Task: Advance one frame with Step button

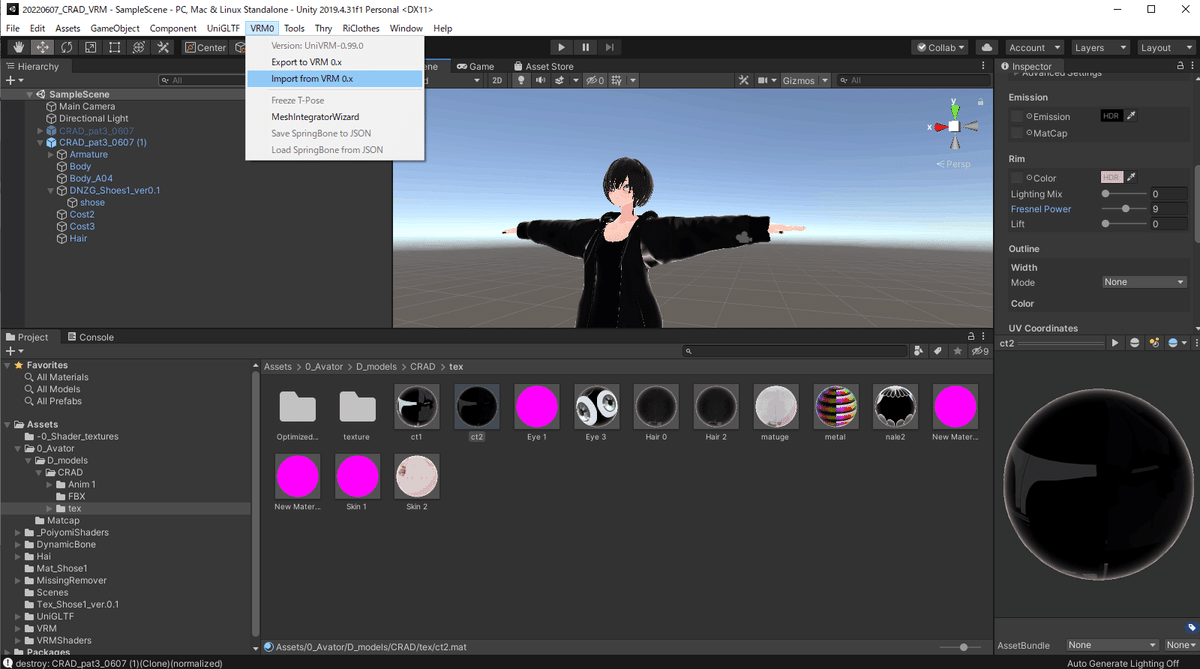Action: point(609,47)
